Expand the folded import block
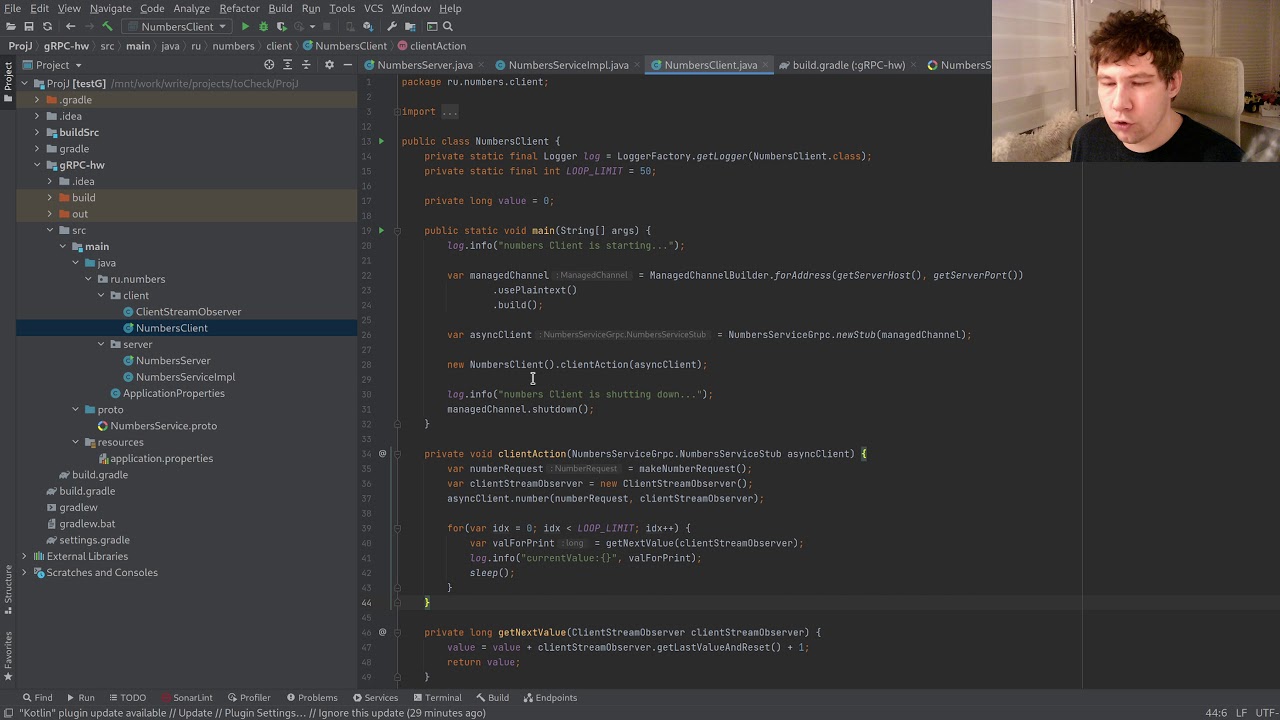Image resolution: width=1280 pixels, height=720 pixels. 449,112
